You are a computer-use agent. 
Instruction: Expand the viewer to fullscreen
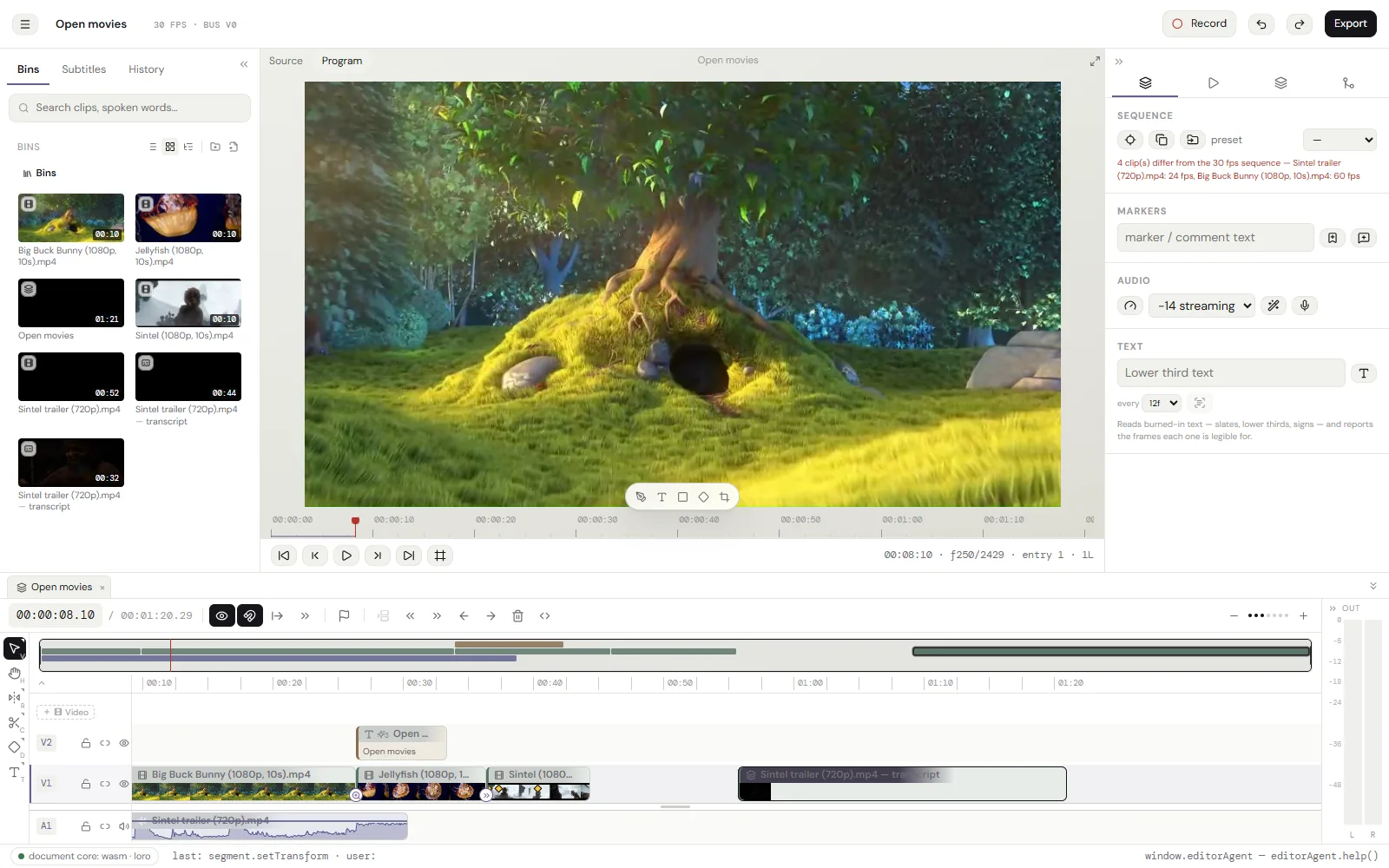point(1095,62)
